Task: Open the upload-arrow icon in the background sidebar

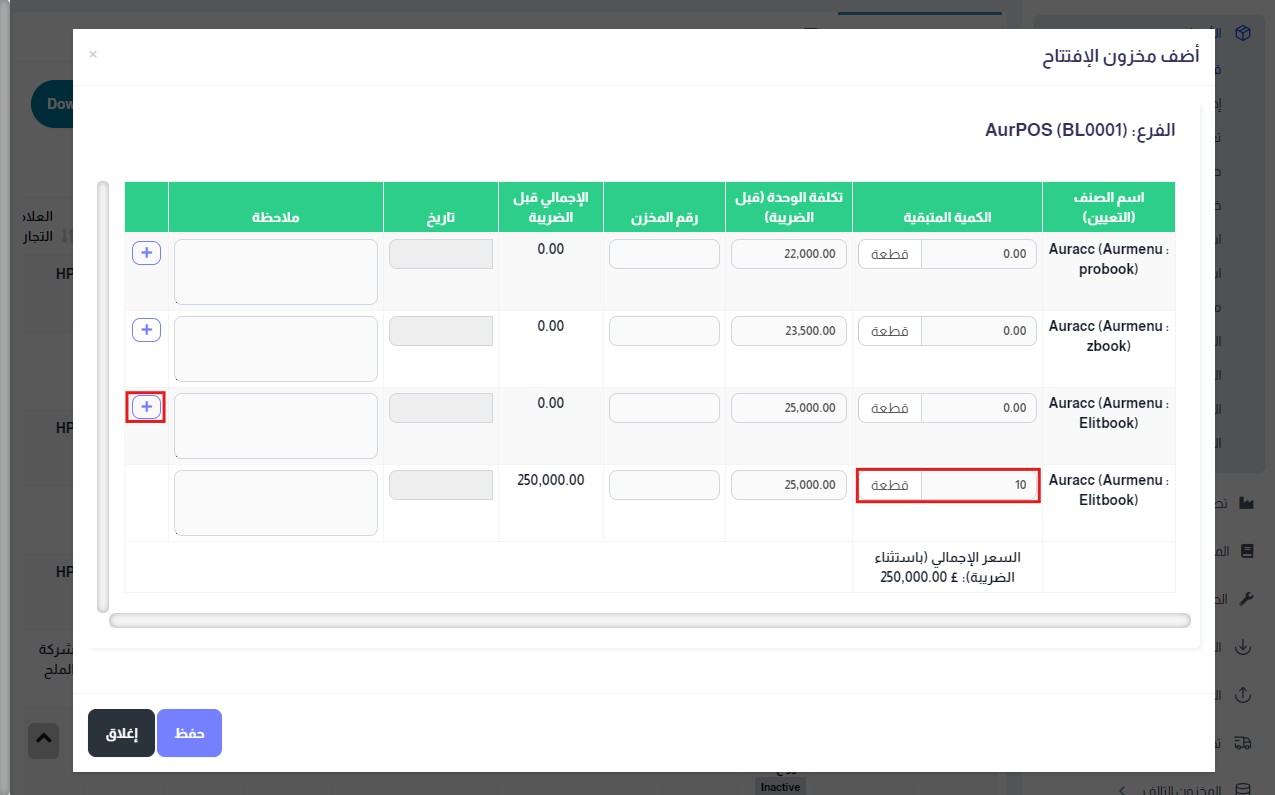Action: [x=1244, y=694]
